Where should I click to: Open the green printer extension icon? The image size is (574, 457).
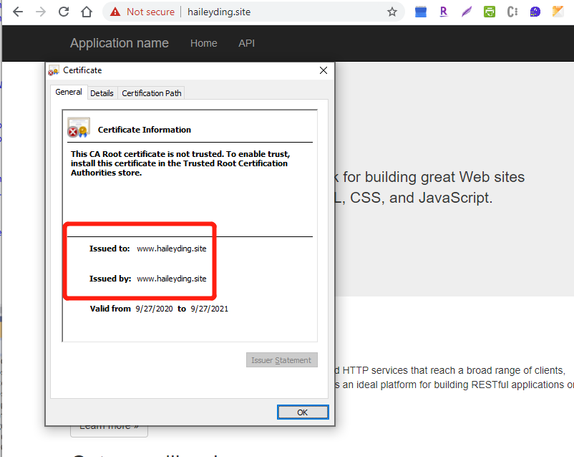489,12
